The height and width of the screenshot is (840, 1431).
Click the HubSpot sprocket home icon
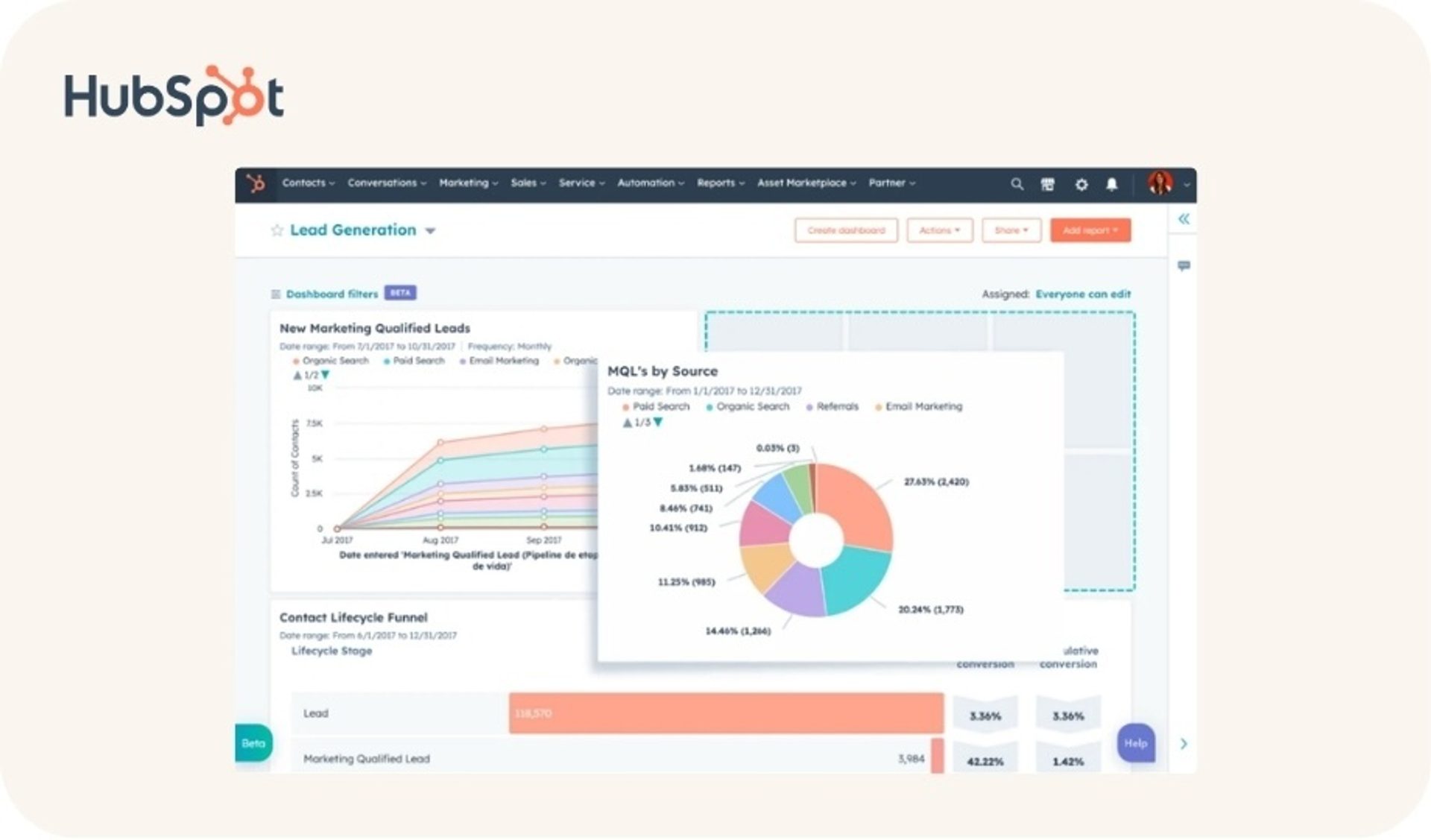coord(256,183)
